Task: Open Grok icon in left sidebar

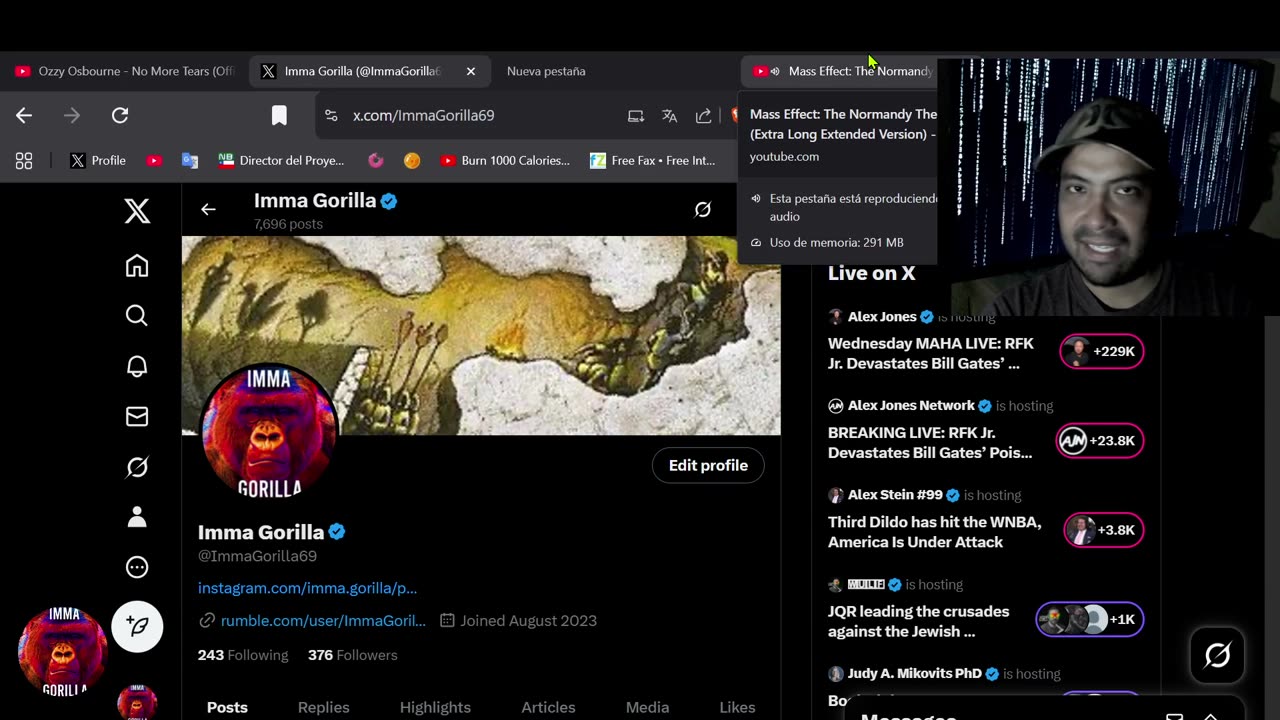Action: [137, 467]
